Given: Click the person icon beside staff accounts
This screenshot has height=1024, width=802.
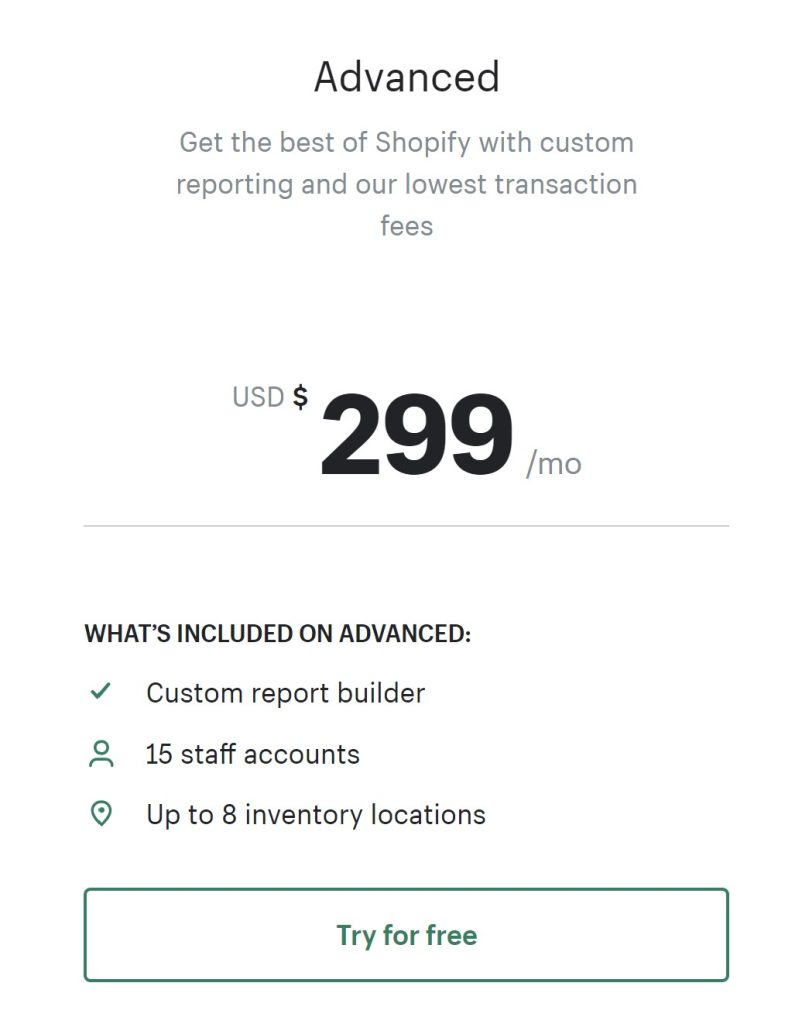Looking at the screenshot, I should [101, 754].
